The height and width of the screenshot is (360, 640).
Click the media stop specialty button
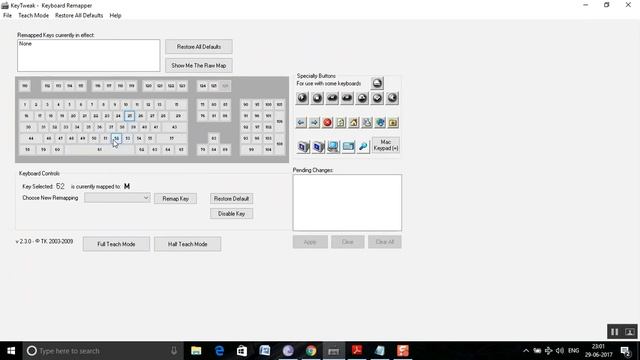click(x=317, y=98)
